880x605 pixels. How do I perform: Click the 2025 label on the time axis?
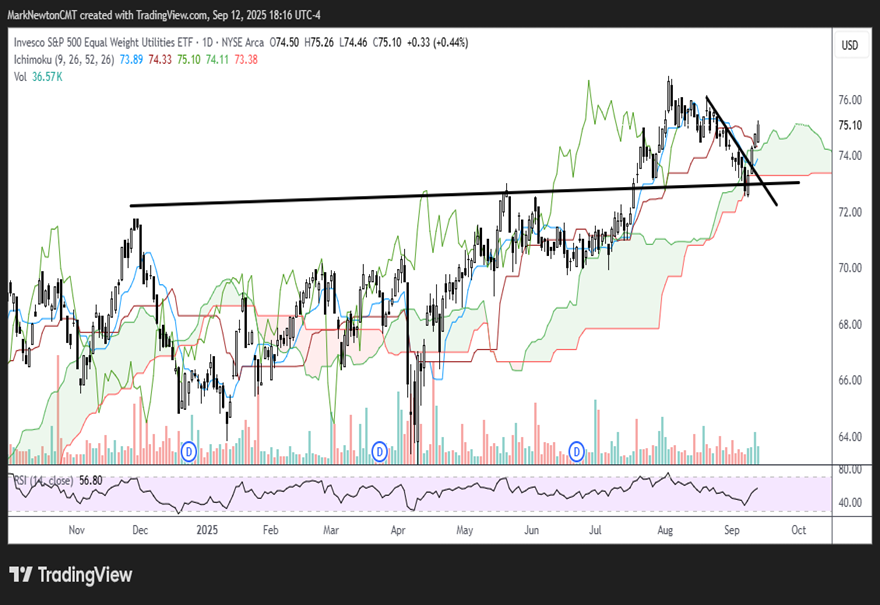[207, 530]
